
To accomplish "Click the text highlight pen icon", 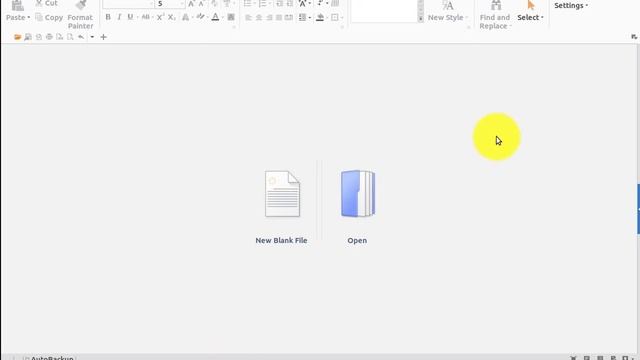I will click(x=200, y=17).
